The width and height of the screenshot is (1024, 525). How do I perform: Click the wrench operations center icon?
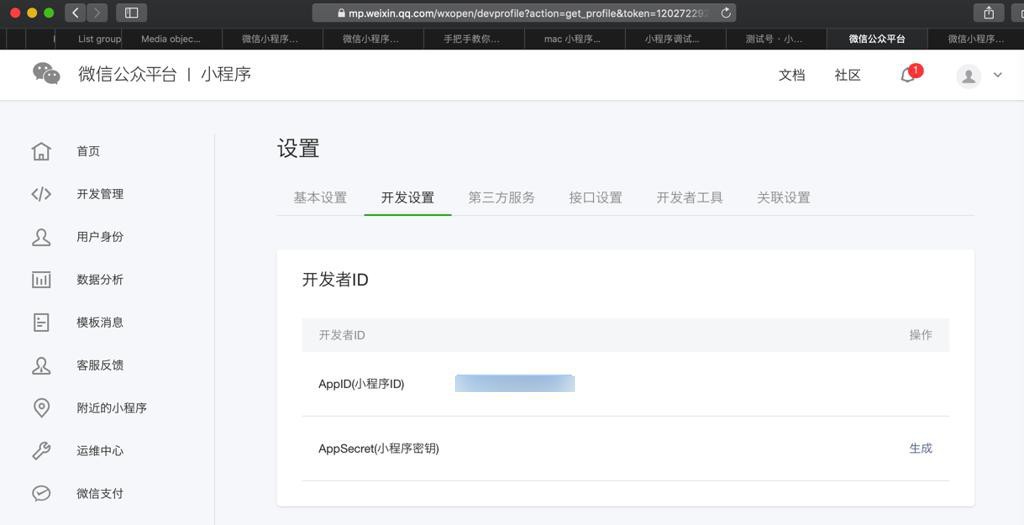pyautogui.click(x=41, y=451)
